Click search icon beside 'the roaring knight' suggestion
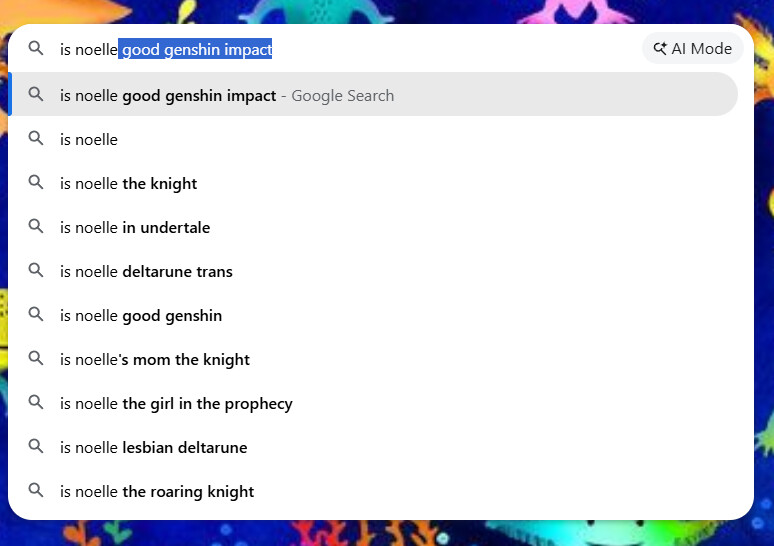 click(36, 490)
